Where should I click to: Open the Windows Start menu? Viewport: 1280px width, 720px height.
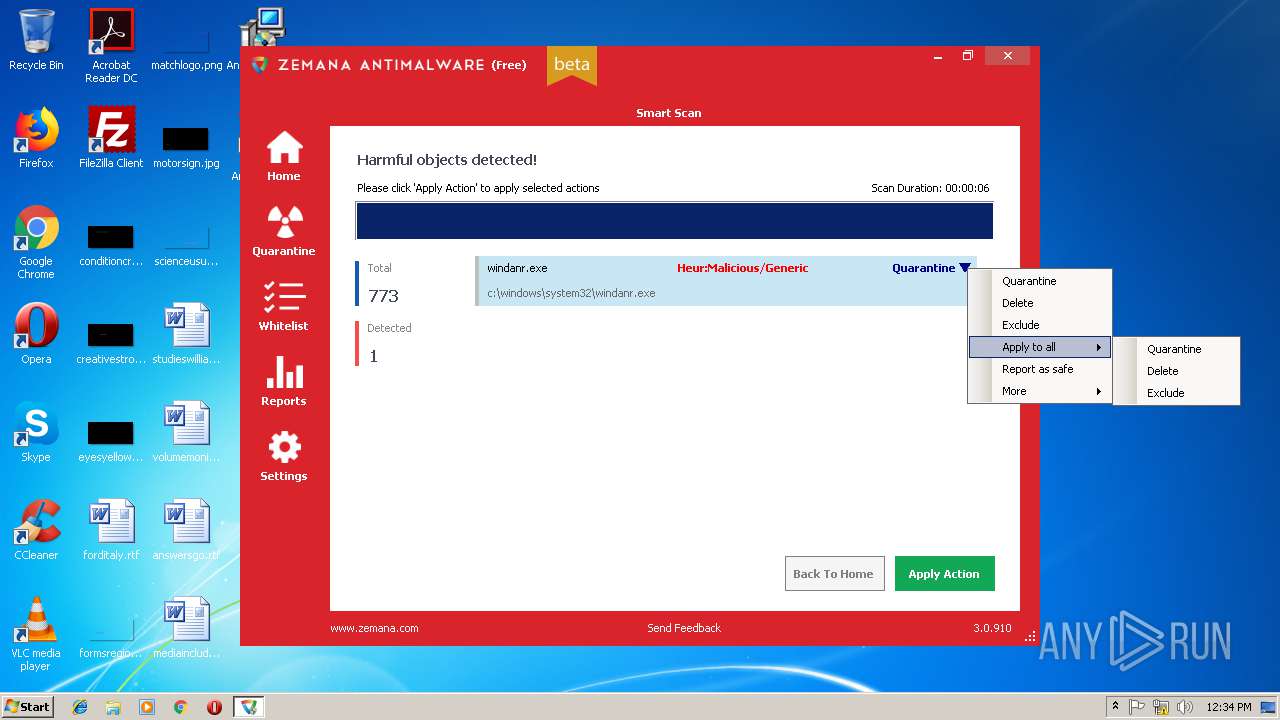point(27,706)
